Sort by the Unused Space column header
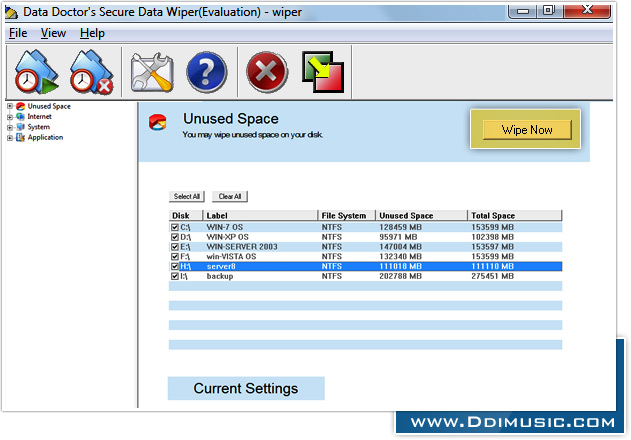Image resolution: width=631 pixels, height=440 pixels. coord(420,215)
